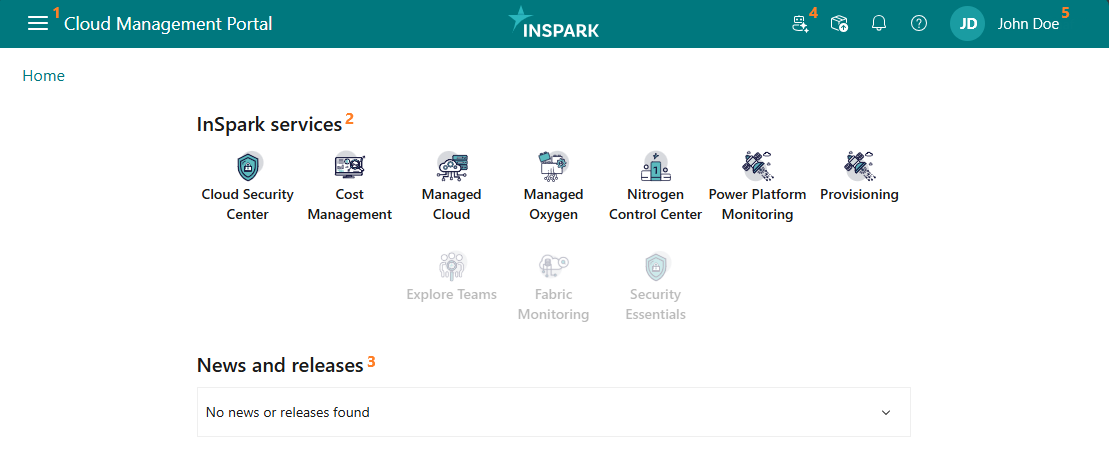Click the Security Essentials service
1109x458 pixels.
(x=655, y=266)
